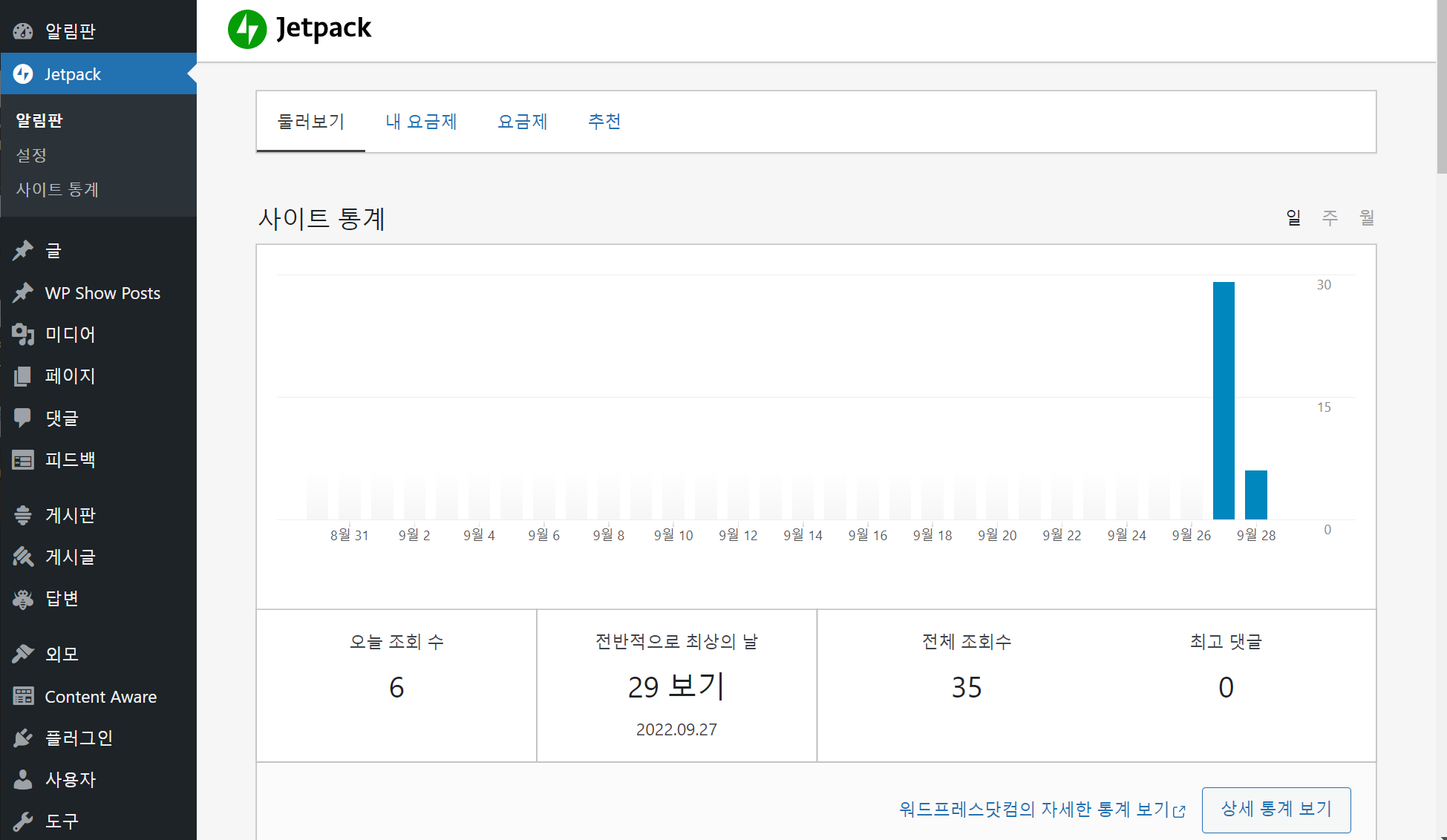Viewport: 1447px width, 840px height.
Task: Click the pages icon next to 페이지
Action: pyautogui.click(x=23, y=376)
